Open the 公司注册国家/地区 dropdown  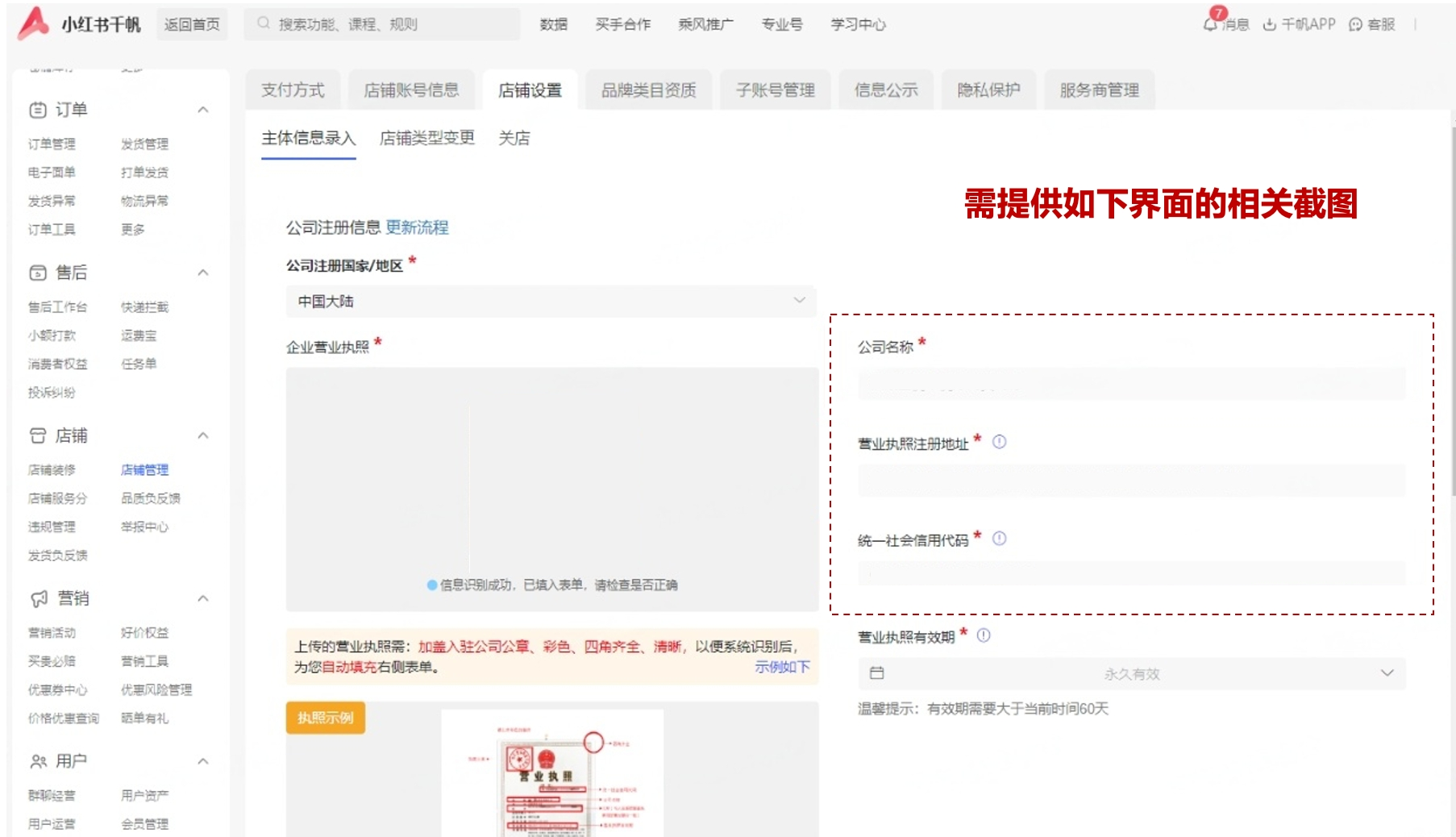coord(551,301)
